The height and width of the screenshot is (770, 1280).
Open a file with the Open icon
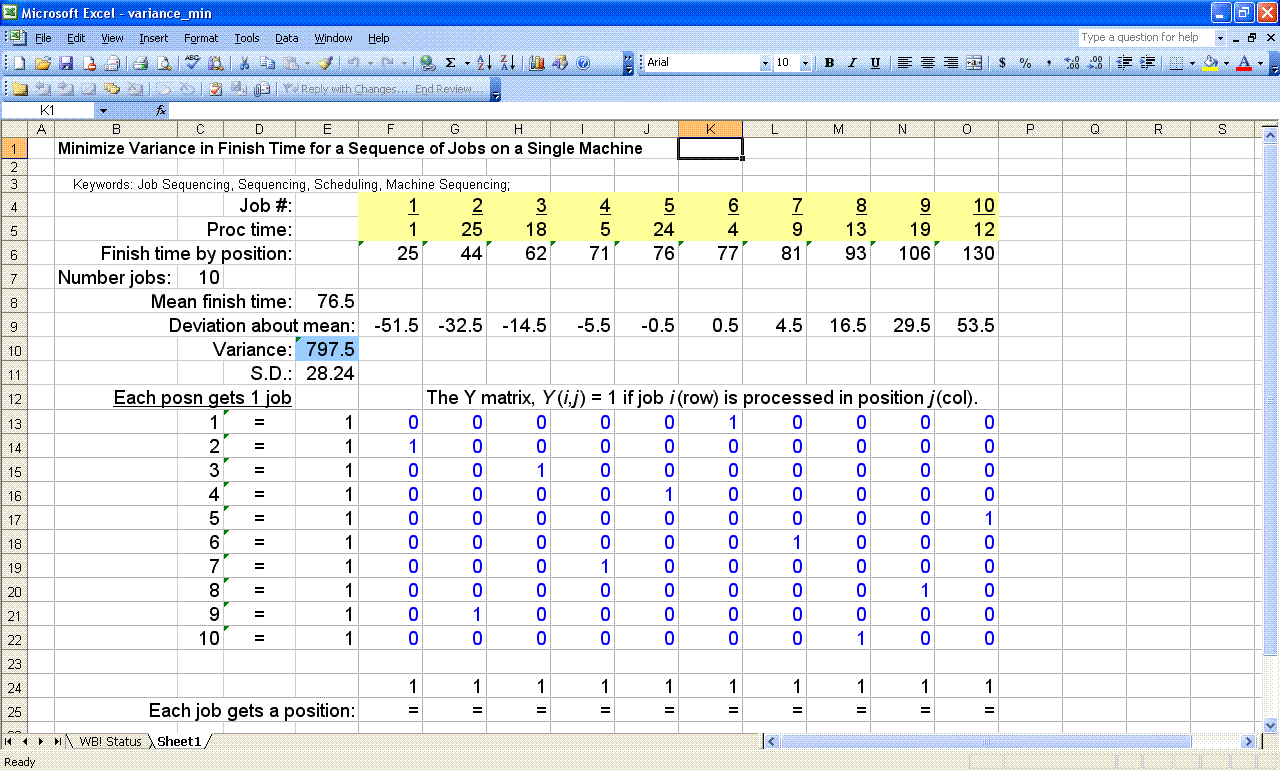42,63
